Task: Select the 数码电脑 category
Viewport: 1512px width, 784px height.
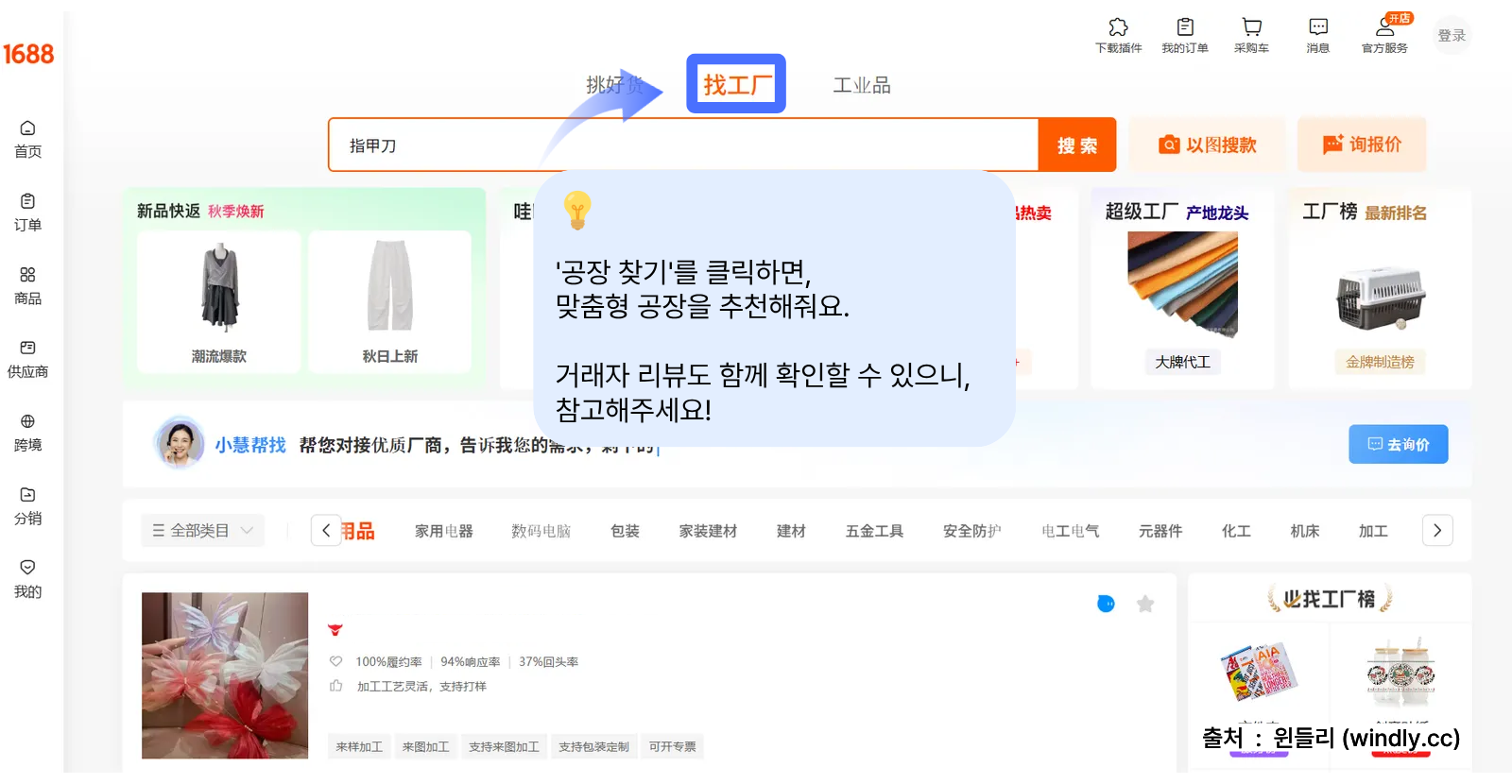Action: click(x=541, y=531)
